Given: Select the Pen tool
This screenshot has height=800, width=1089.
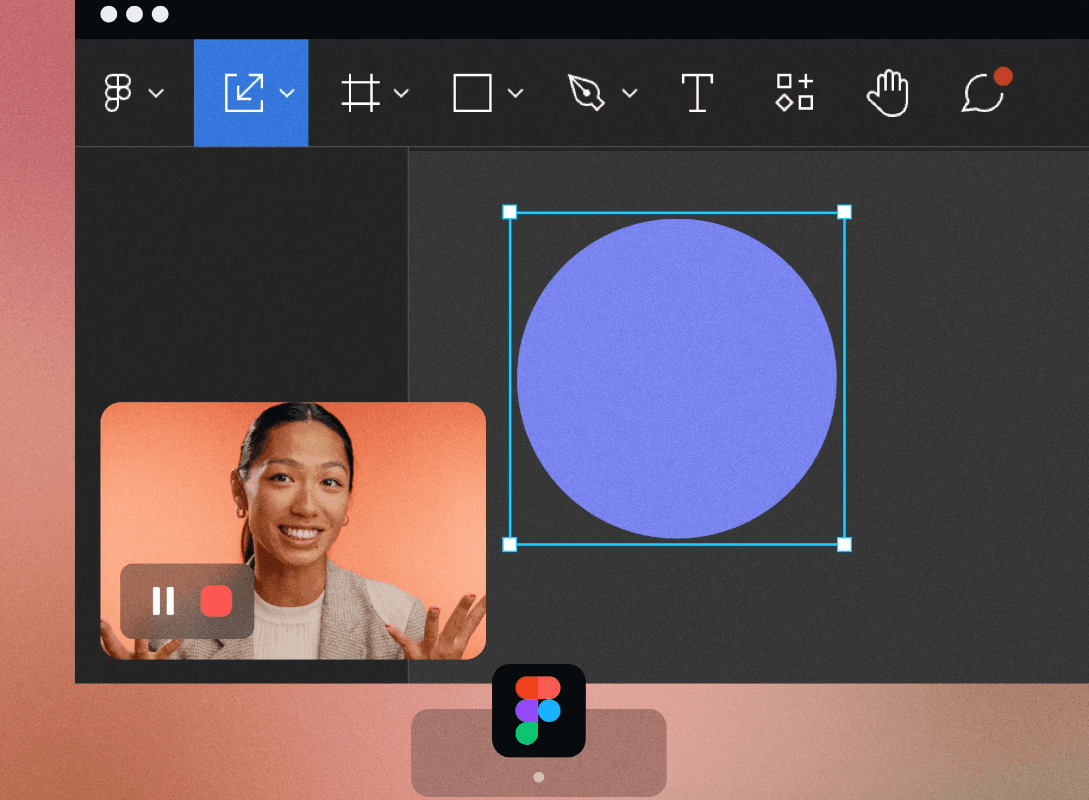Looking at the screenshot, I should pos(588,92).
